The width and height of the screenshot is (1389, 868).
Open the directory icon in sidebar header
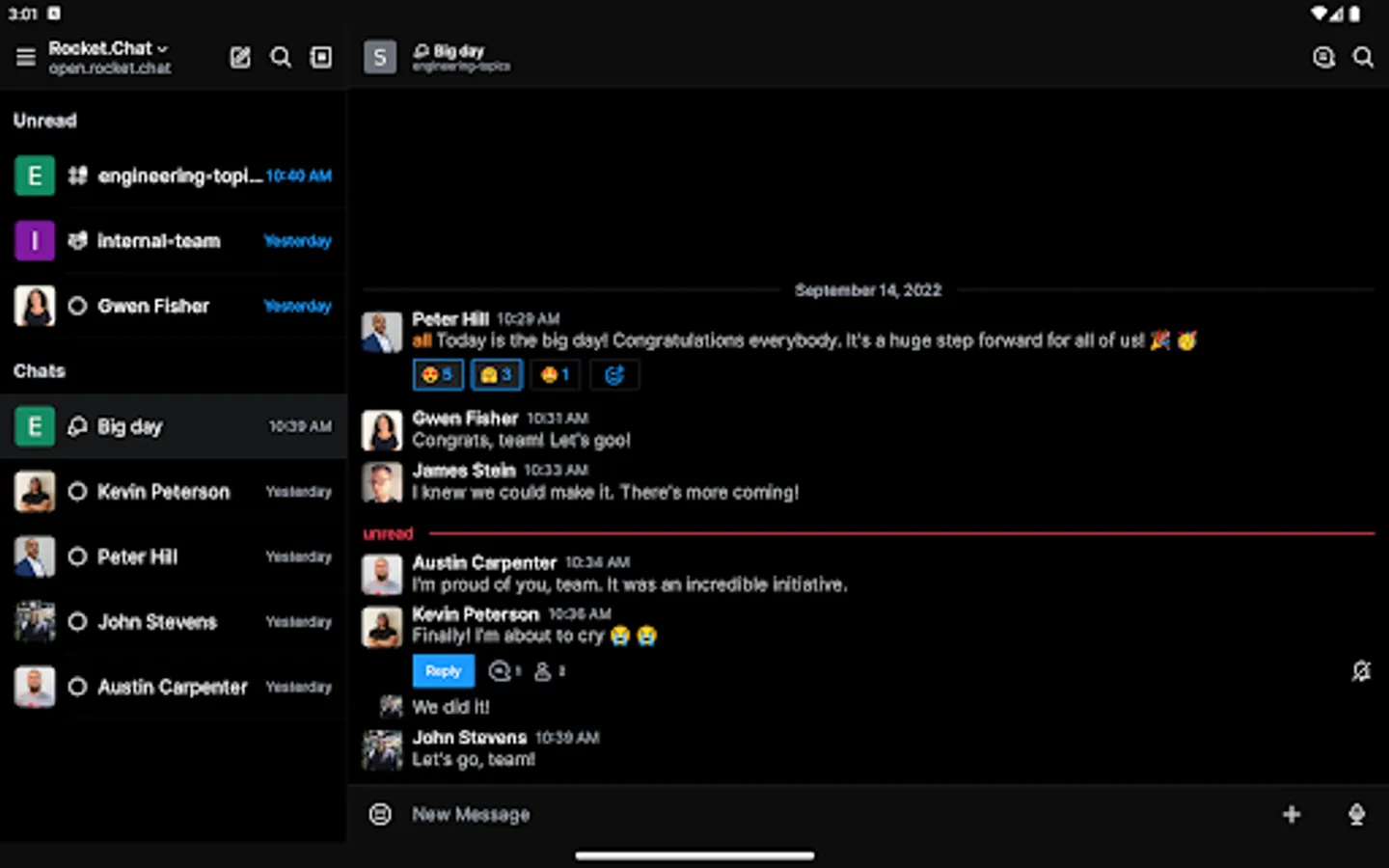coord(321,58)
